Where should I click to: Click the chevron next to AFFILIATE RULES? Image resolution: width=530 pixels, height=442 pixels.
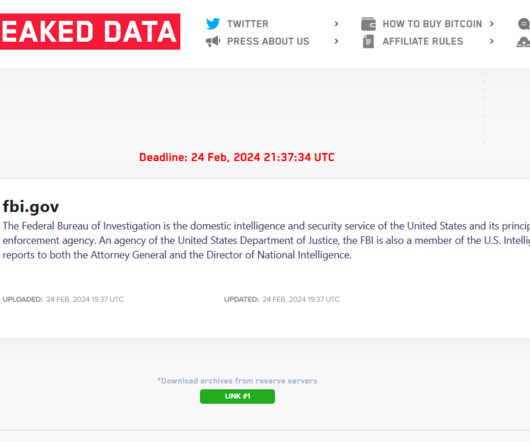click(x=492, y=41)
